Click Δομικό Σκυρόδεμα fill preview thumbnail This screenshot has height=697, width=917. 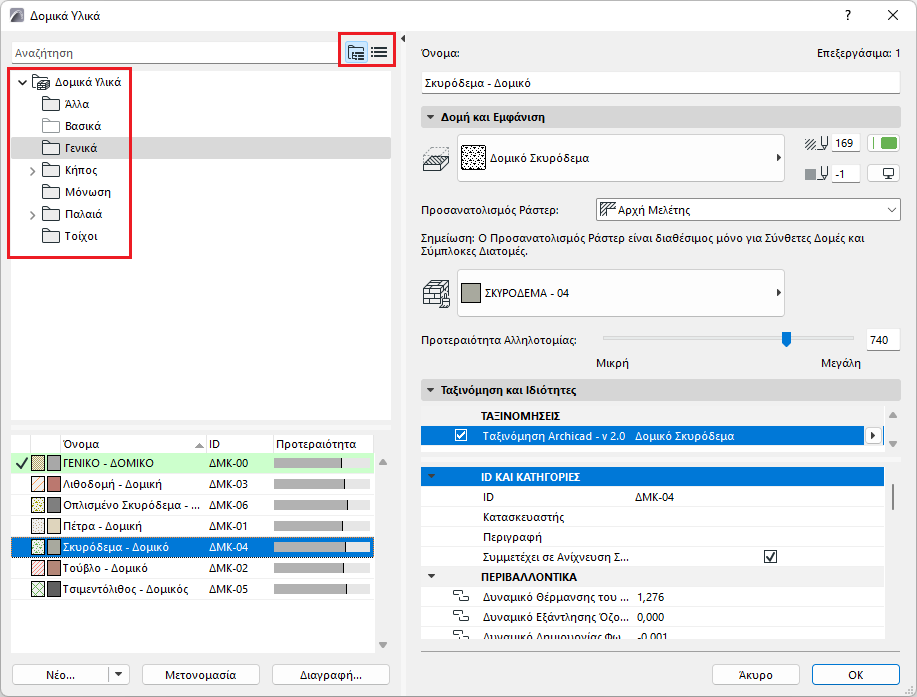(473, 158)
